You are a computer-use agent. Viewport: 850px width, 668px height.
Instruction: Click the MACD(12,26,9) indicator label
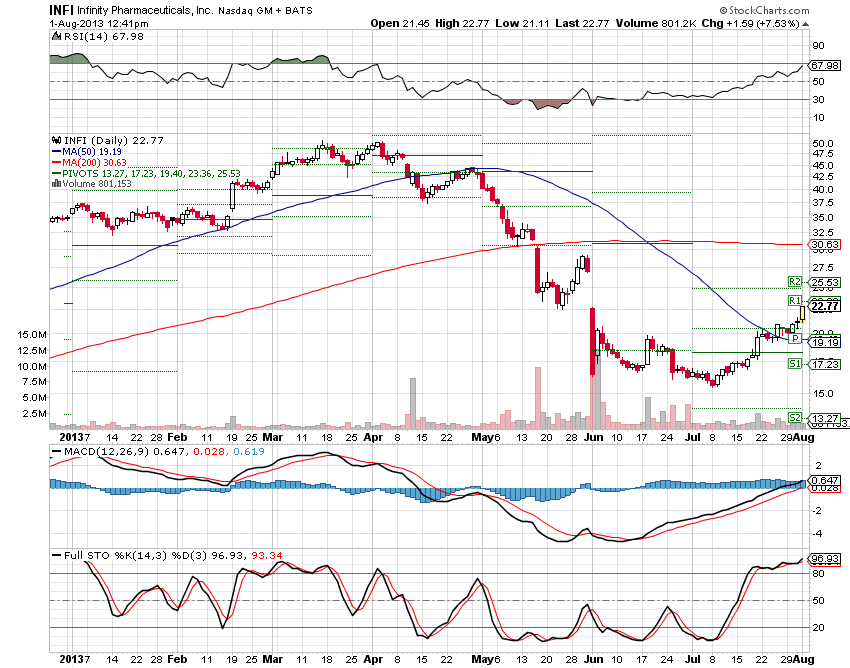pos(106,451)
